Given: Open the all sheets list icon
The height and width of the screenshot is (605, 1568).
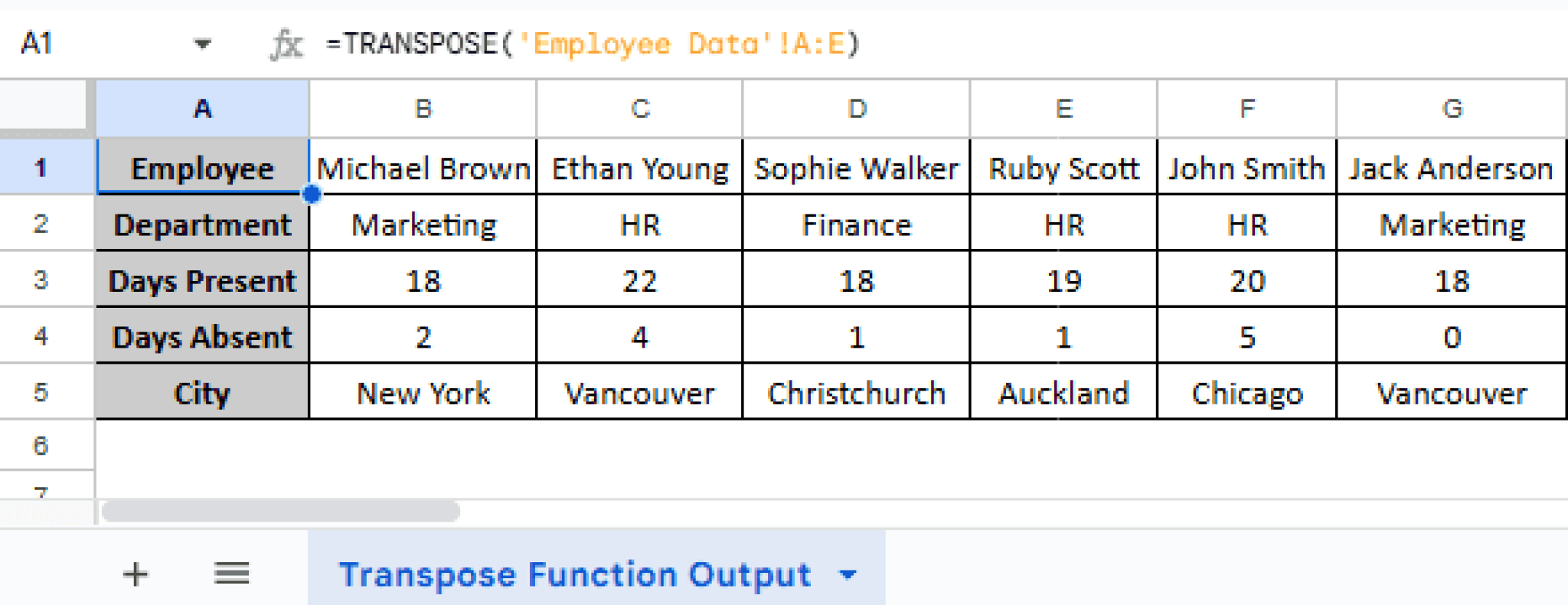Looking at the screenshot, I should [x=232, y=574].
